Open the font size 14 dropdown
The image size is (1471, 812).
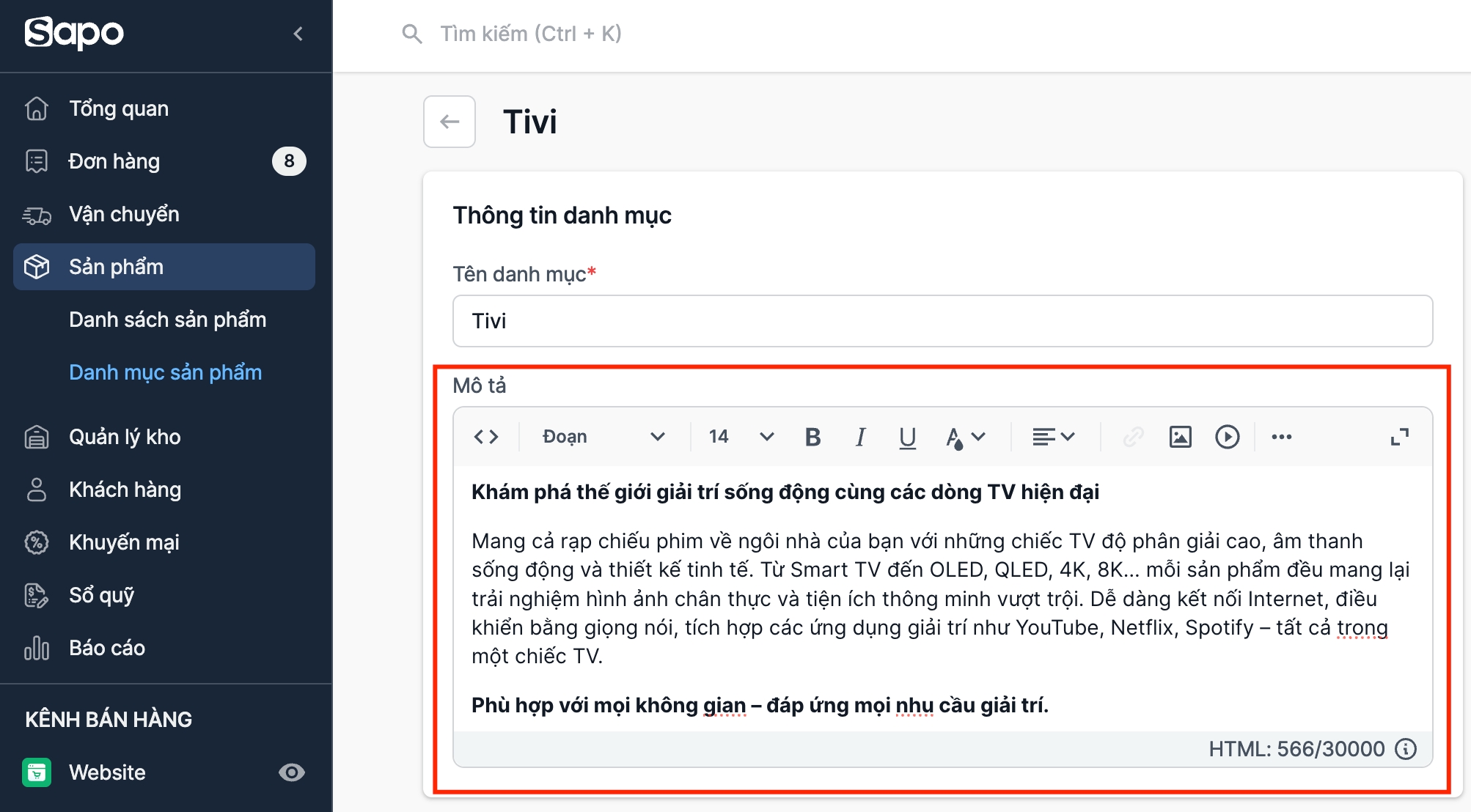(741, 437)
